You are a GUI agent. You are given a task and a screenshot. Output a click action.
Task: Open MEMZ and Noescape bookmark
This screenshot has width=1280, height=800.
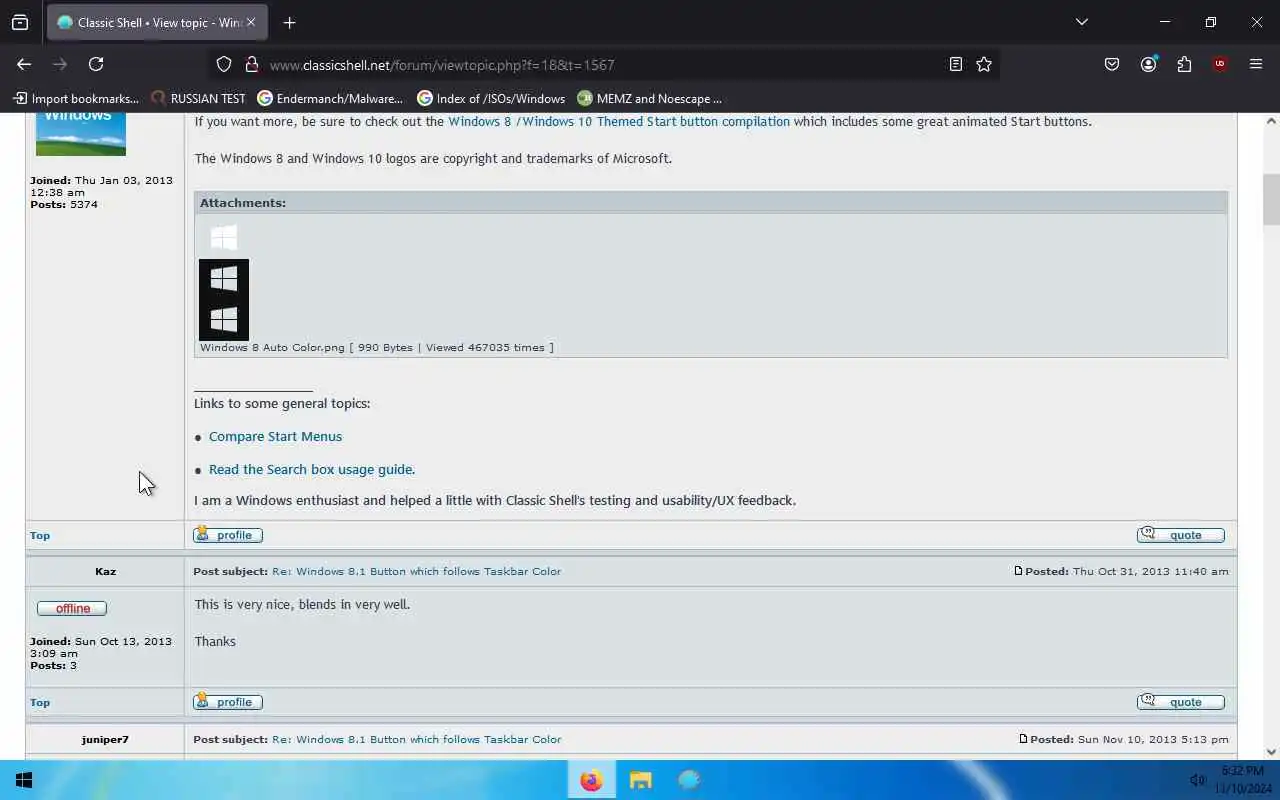pos(649,98)
